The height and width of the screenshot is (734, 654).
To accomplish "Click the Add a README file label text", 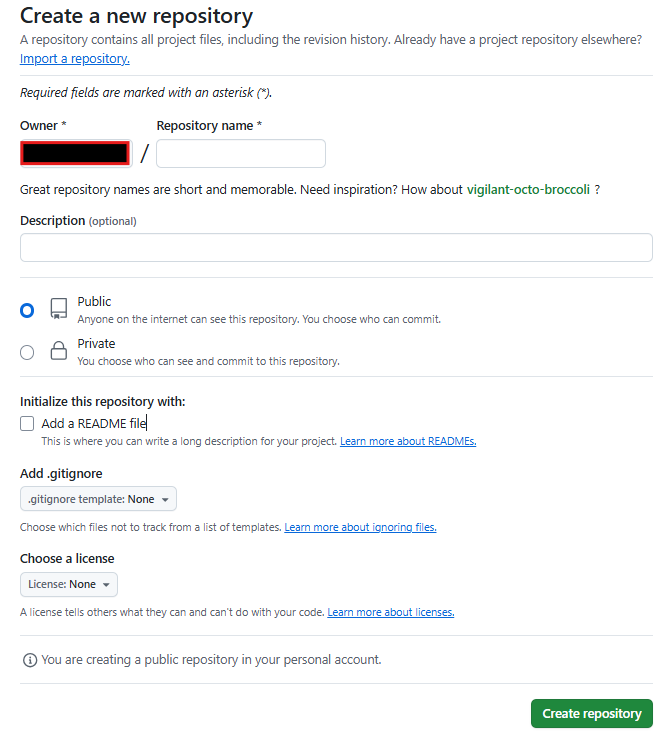I will pos(94,424).
